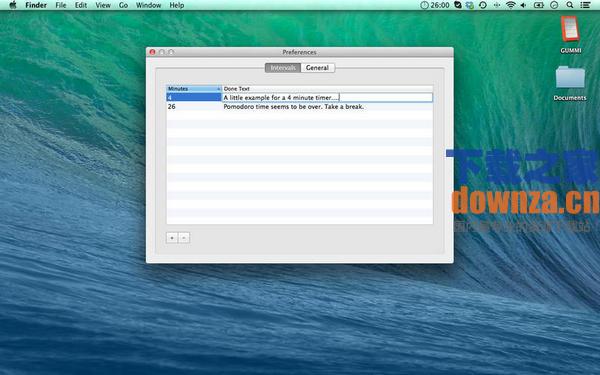Open Notification Center list icon
This screenshot has height=375, width=600.
coord(585,5)
